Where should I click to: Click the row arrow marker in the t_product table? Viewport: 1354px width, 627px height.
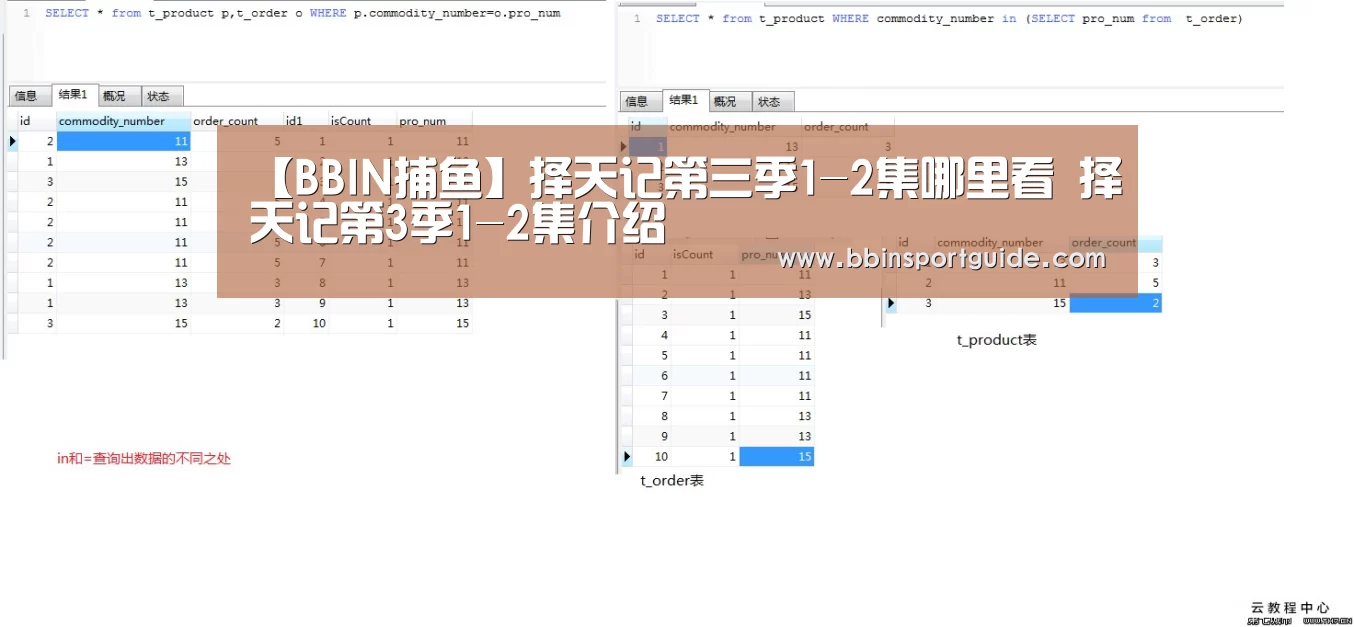(890, 303)
